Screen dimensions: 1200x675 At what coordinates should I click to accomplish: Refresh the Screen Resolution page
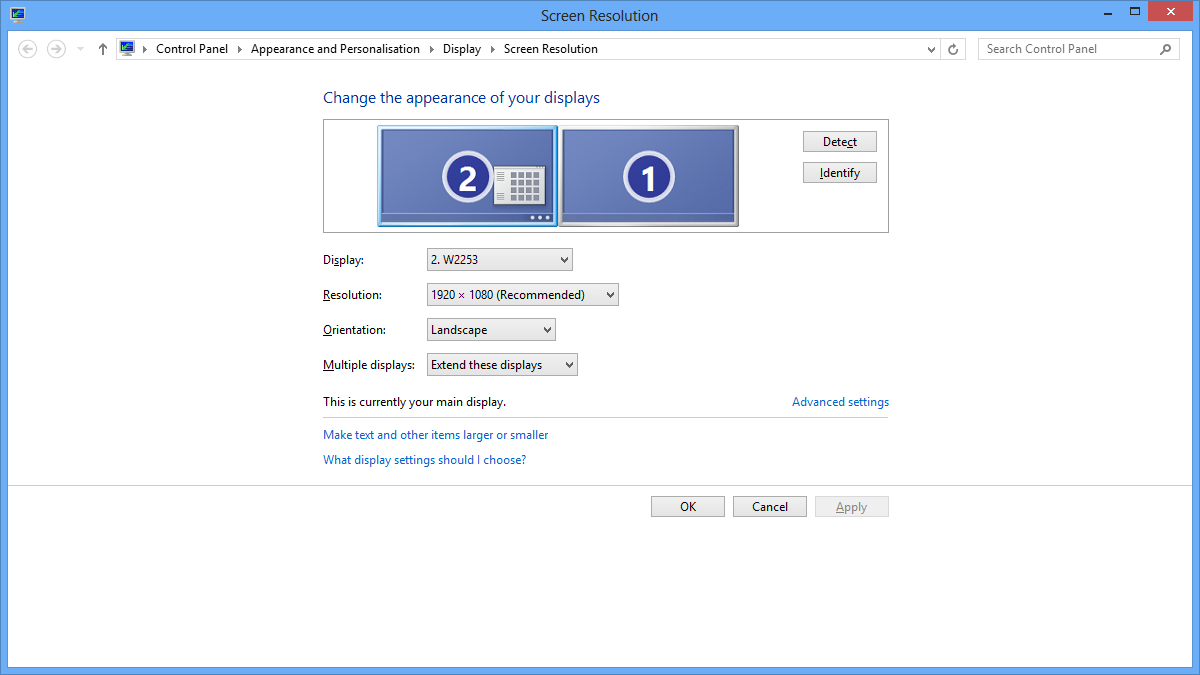954,49
